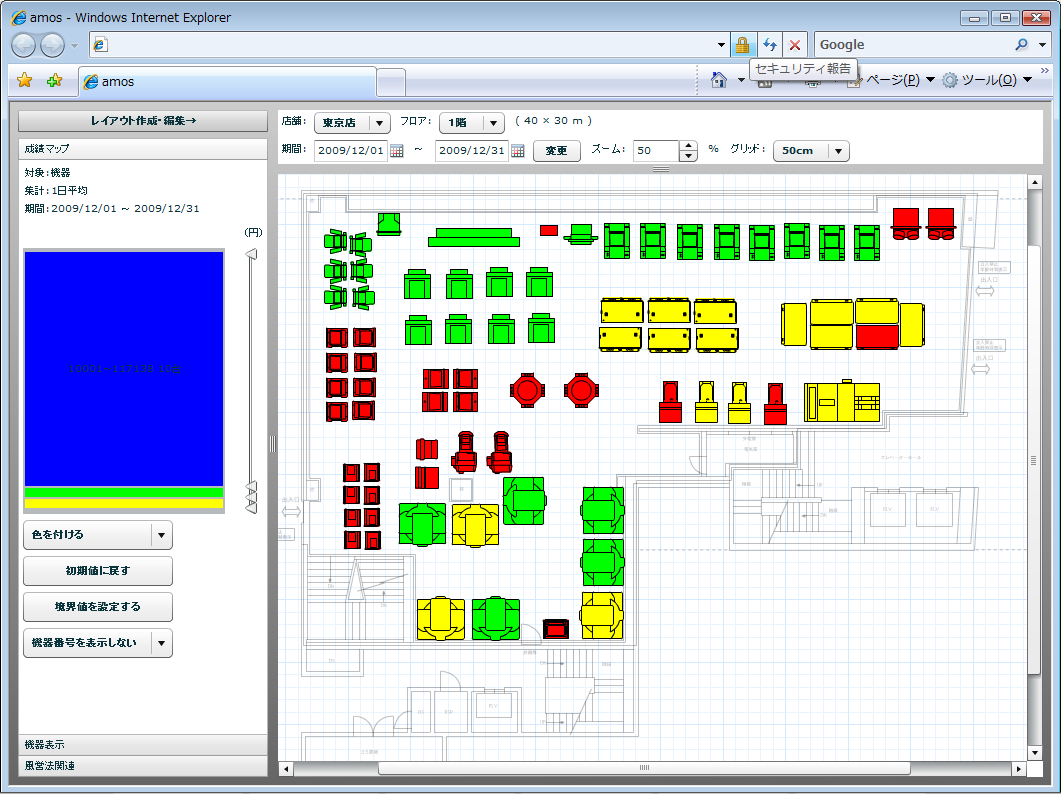Open the grid 50cm dropdown
This screenshot has height=794, width=1061.
click(x=838, y=151)
